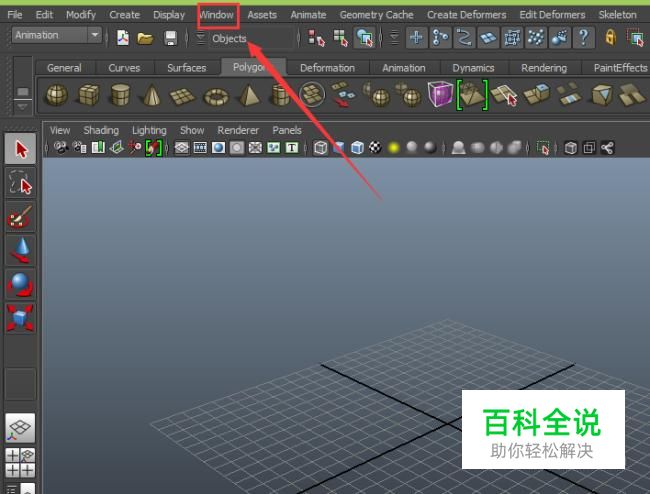Create a polygon cube from shelf

(88, 95)
